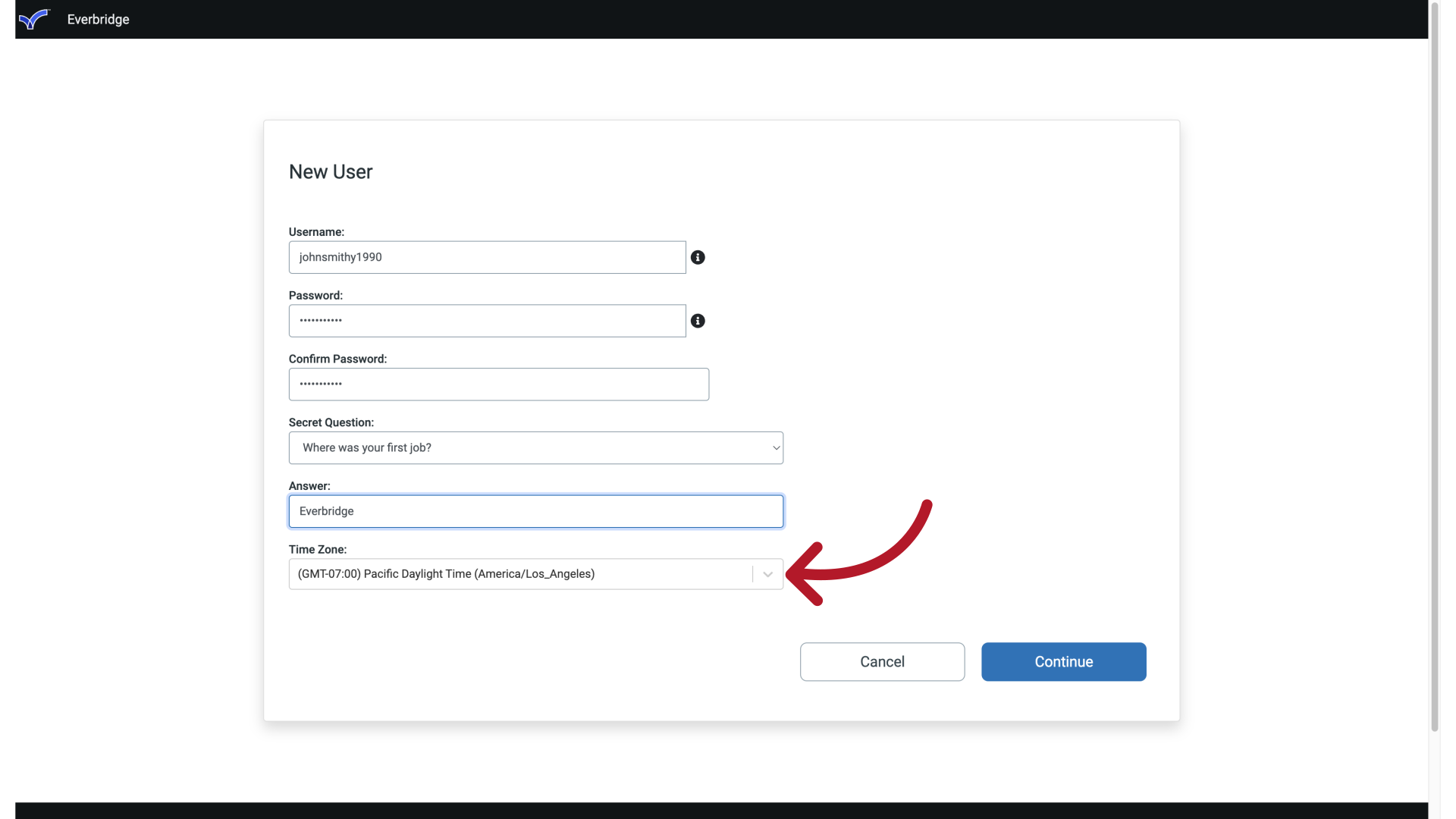Click the Everbridge title in the header
This screenshot has width=1456, height=819.
pyautogui.click(x=98, y=19)
